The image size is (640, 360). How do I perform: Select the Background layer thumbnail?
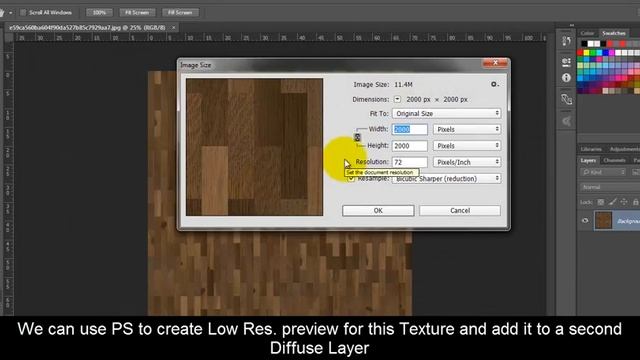coord(603,220)
